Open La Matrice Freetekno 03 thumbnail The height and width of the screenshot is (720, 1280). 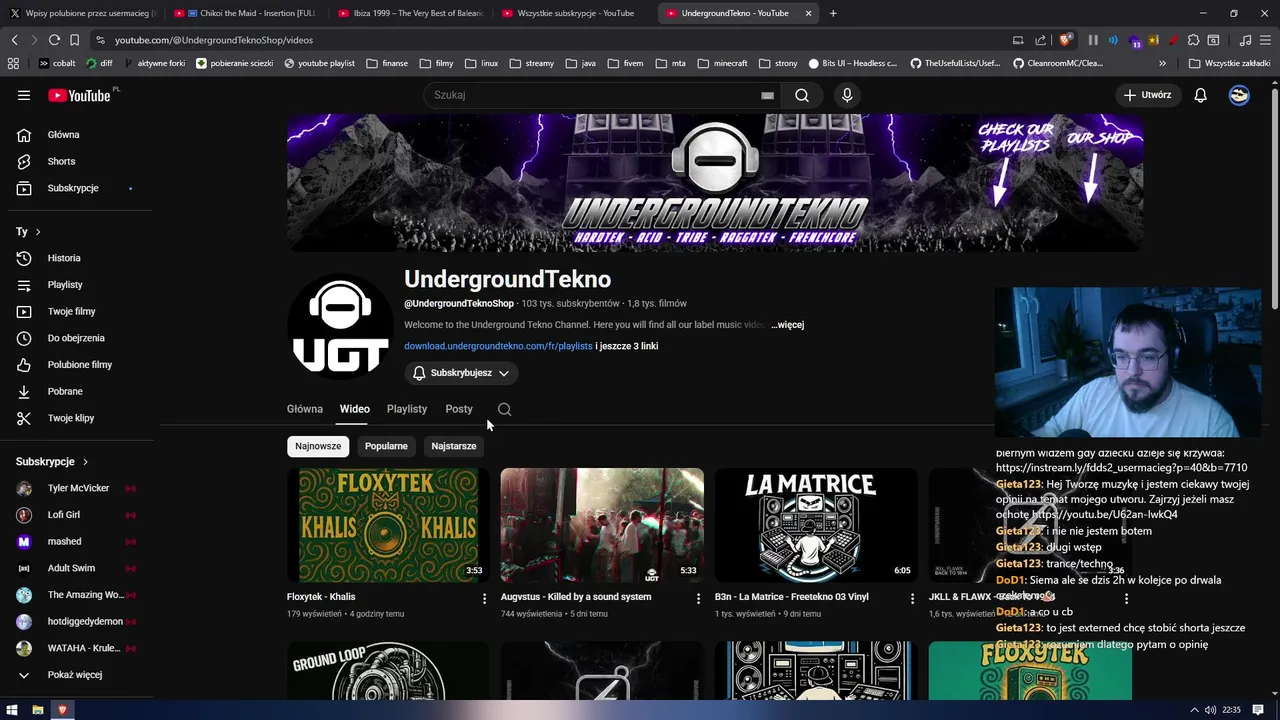(816, 525)
